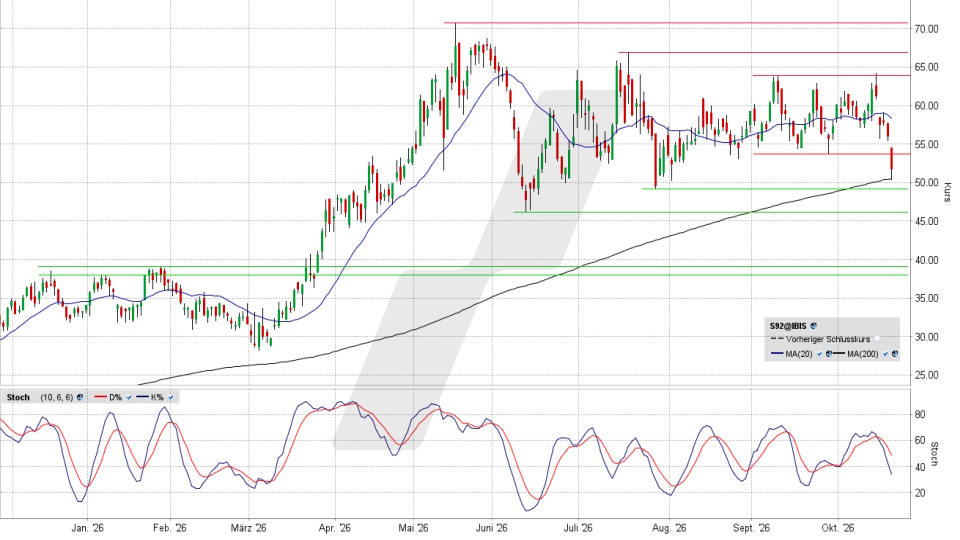Select the green support line near 46.00

[x=711, y=212]
